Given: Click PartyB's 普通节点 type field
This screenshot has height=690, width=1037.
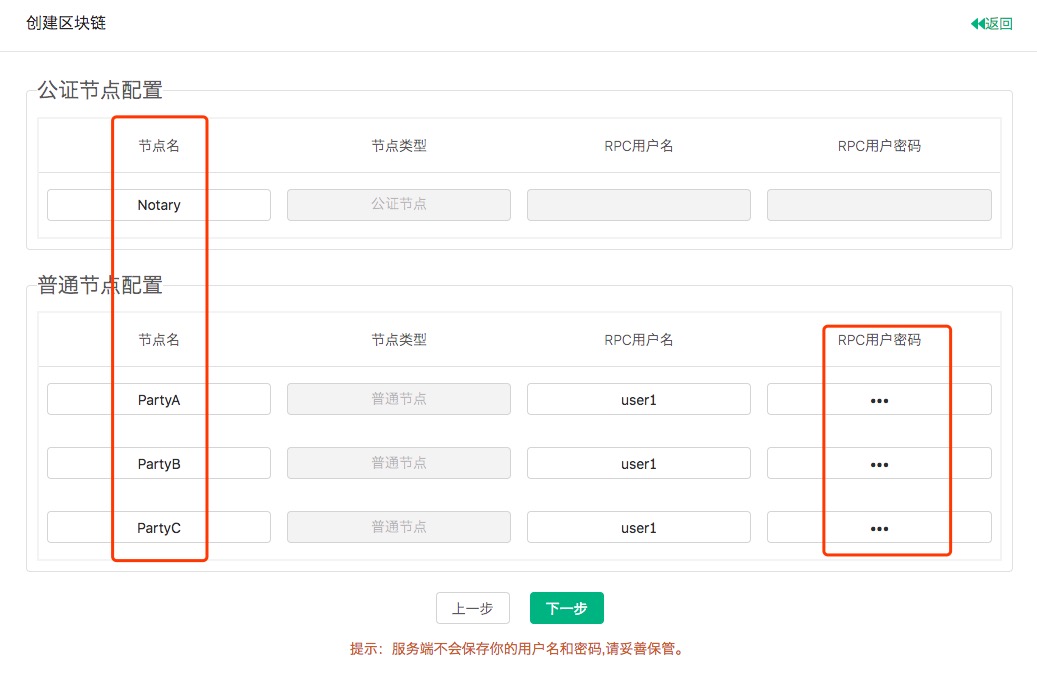Looking at the screenshot, I should click(x=399, y=464).
